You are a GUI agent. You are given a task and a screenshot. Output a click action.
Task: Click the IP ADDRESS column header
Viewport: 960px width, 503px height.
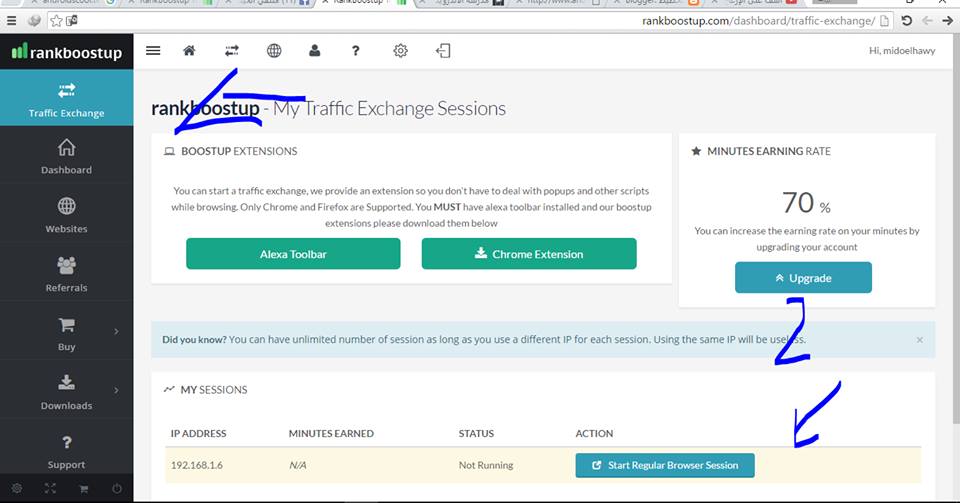point(198,433)
